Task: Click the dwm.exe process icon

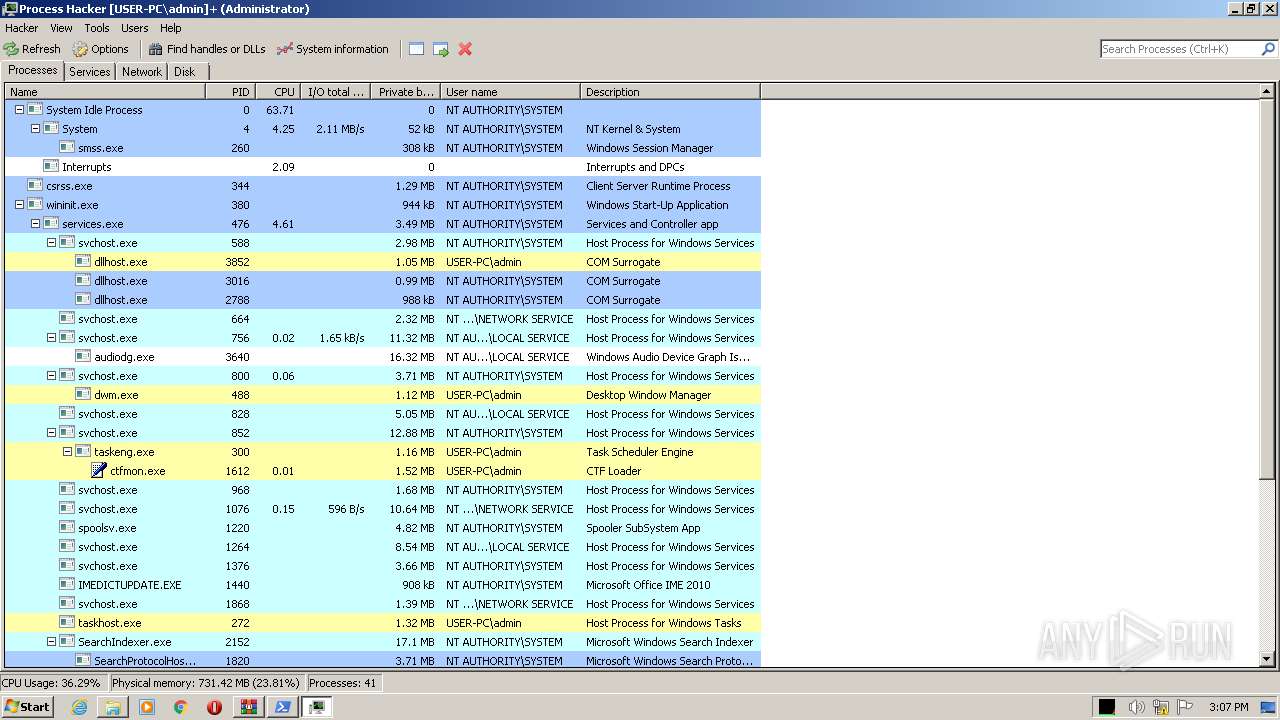Action: [x=83, y=395]
